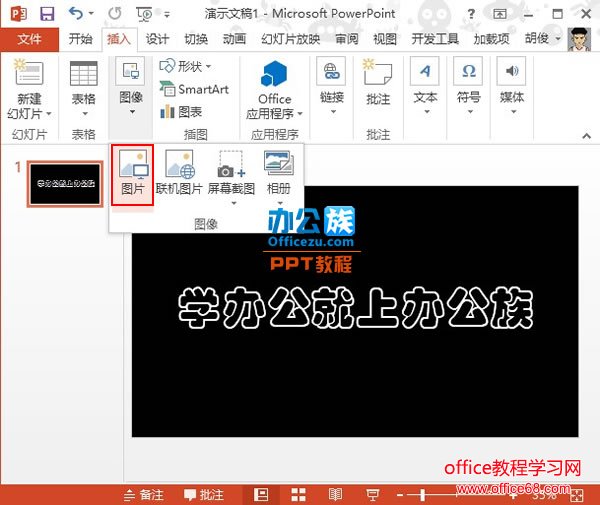600x505 pixels.
Task: Expand the 媒体 media group
Action: click(512, 86)
